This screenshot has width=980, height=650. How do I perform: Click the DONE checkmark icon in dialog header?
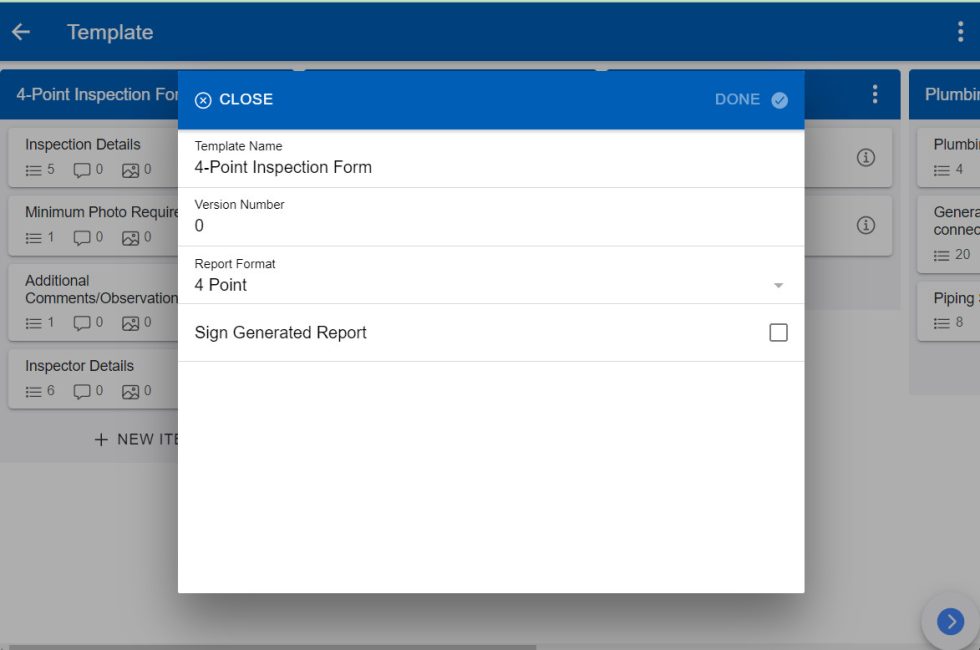pos(779,99)
